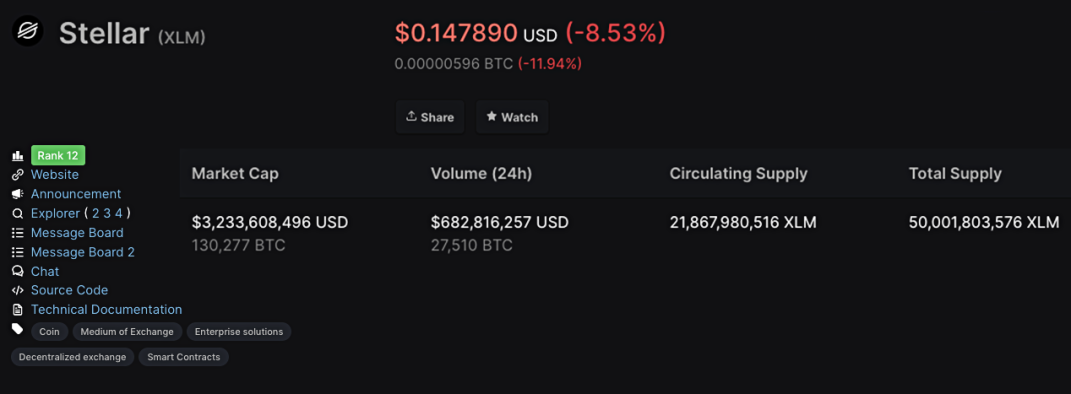Click the source code brackets icon

[x=18, y=290]
